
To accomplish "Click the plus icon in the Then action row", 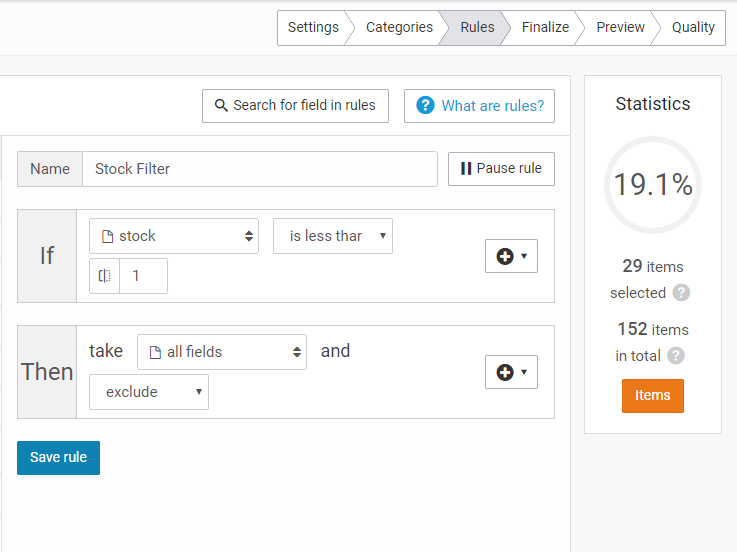I will (x=505, y=372).
